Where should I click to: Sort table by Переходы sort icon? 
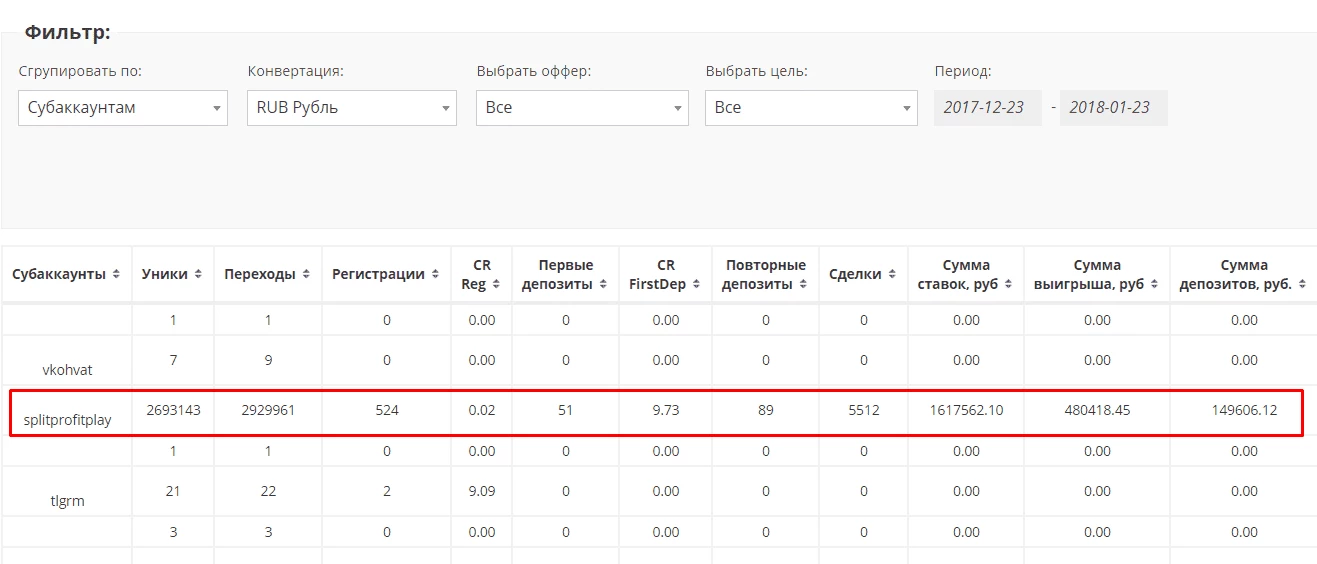coord(305,275)
